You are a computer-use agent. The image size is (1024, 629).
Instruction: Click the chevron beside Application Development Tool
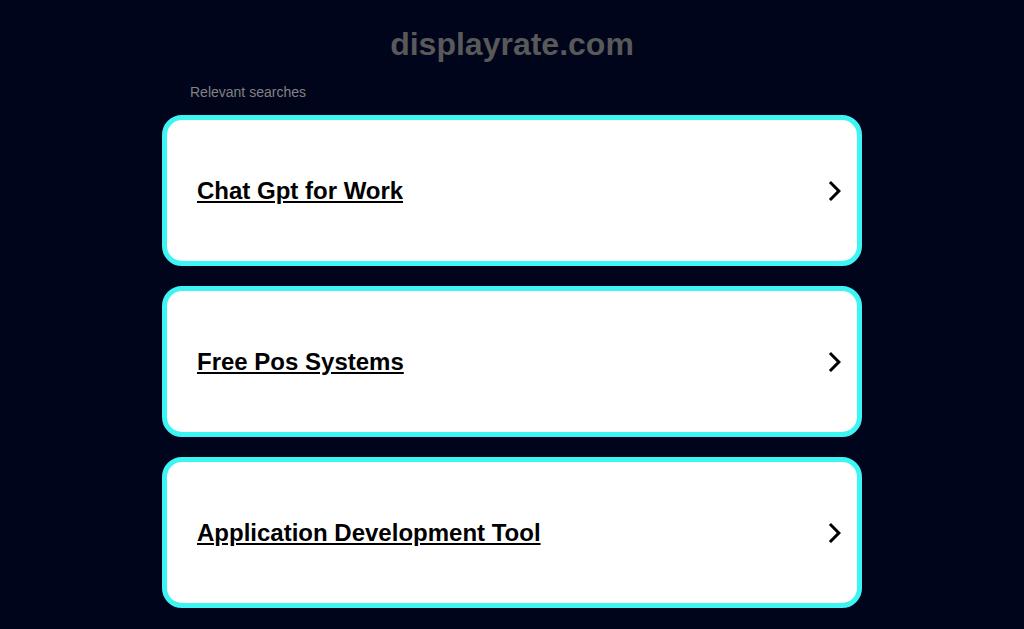coord(834,533)
